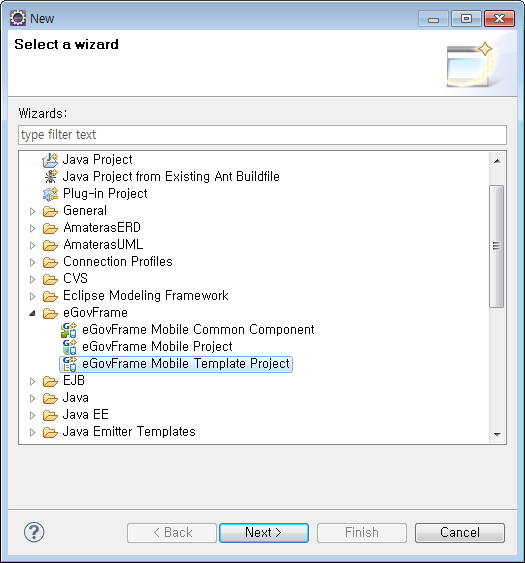Click the Ant Buildfile project icon
Screen dimensions: 525x563
pos(50,176)
